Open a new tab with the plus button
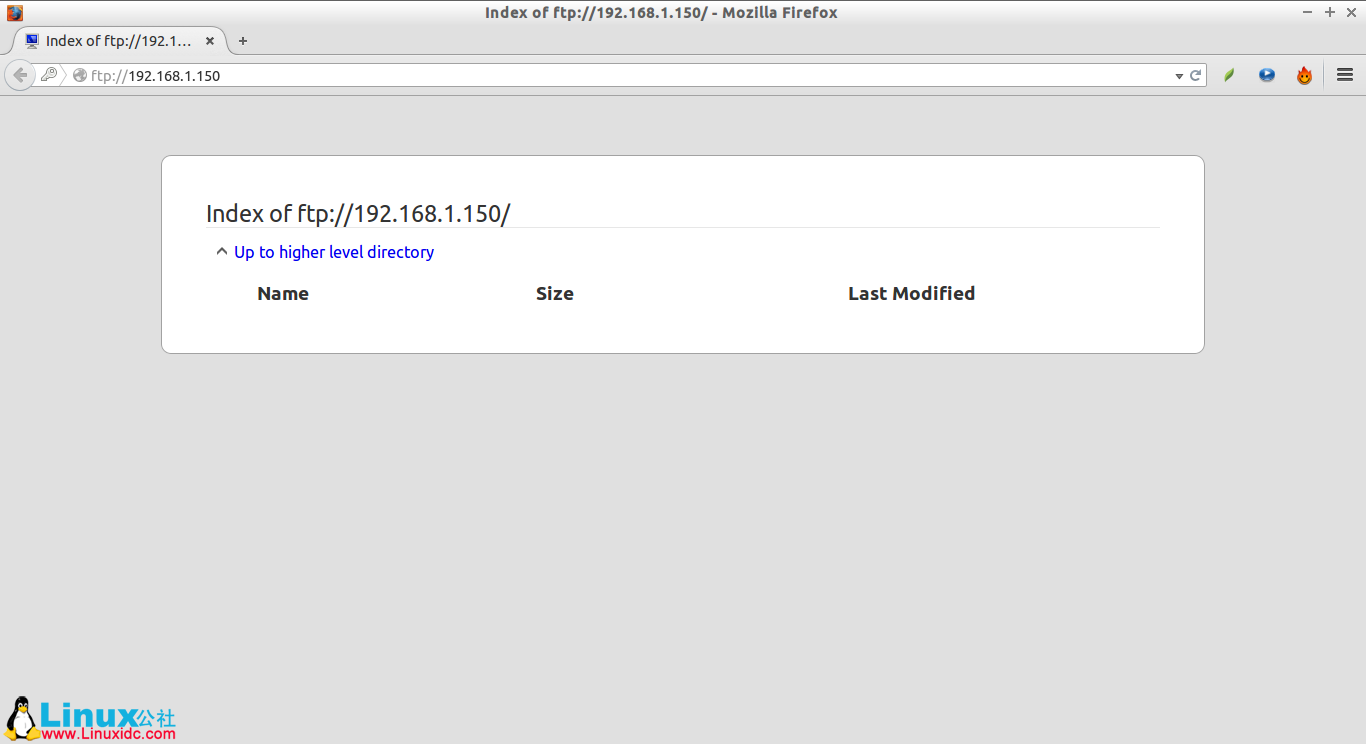The width and height of the screenshot is (1366, 744). 242,41
